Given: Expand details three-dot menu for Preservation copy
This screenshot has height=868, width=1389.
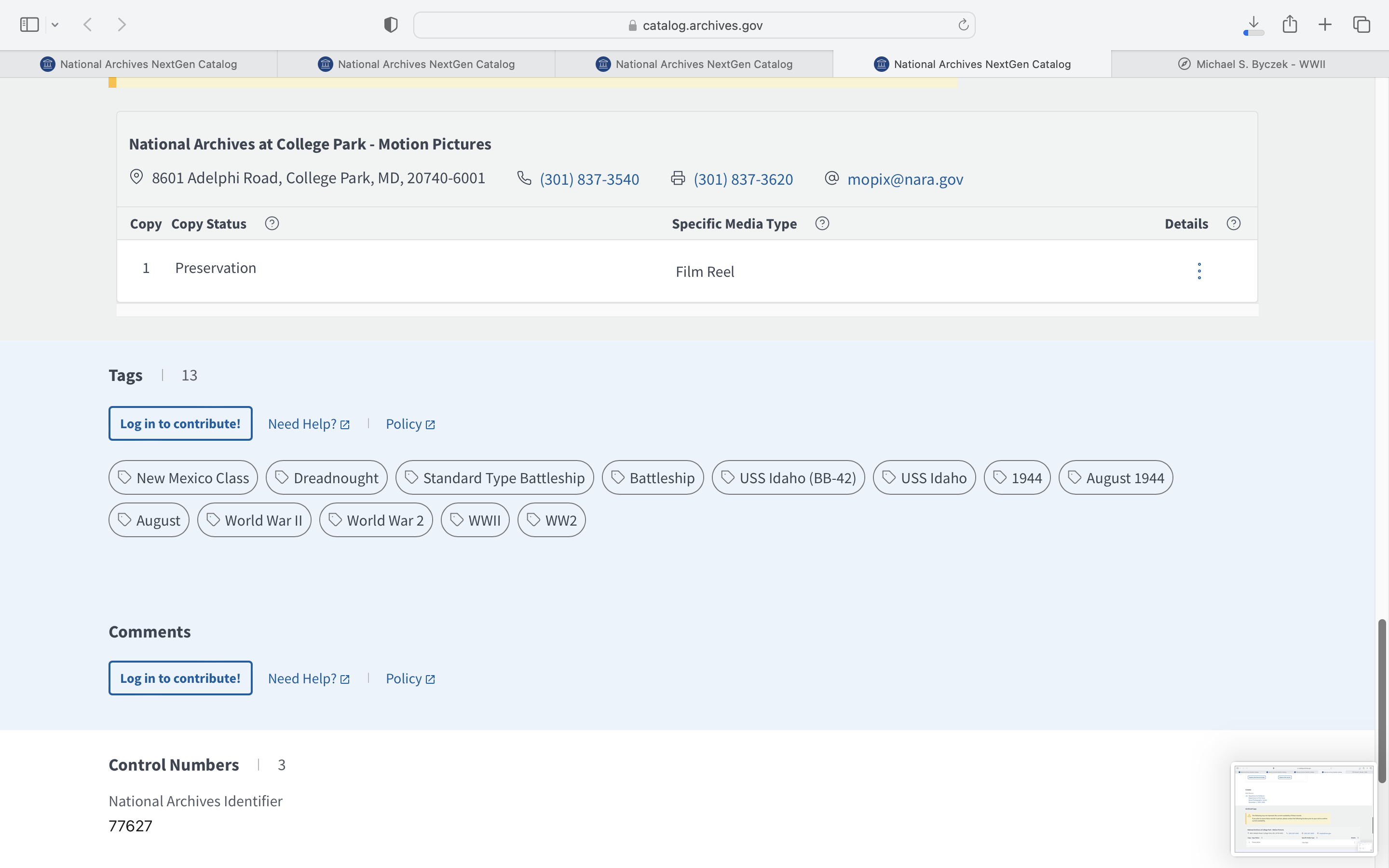Looking at the screenshot, I should click(1199, 271).
